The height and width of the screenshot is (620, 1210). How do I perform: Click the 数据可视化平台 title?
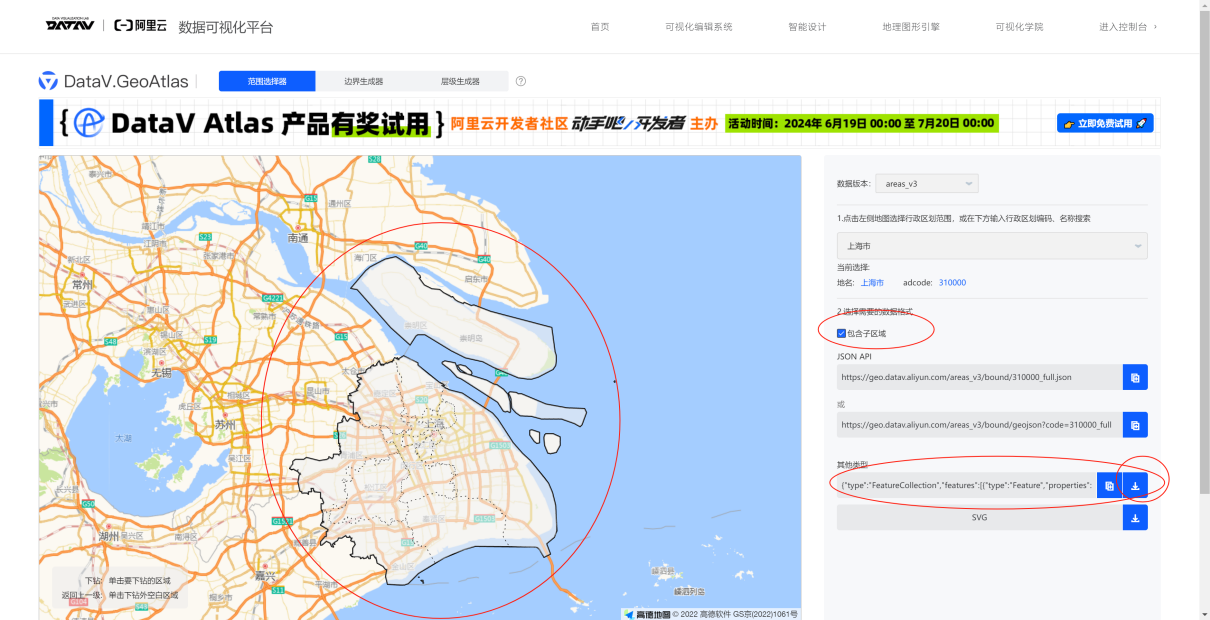226,27
